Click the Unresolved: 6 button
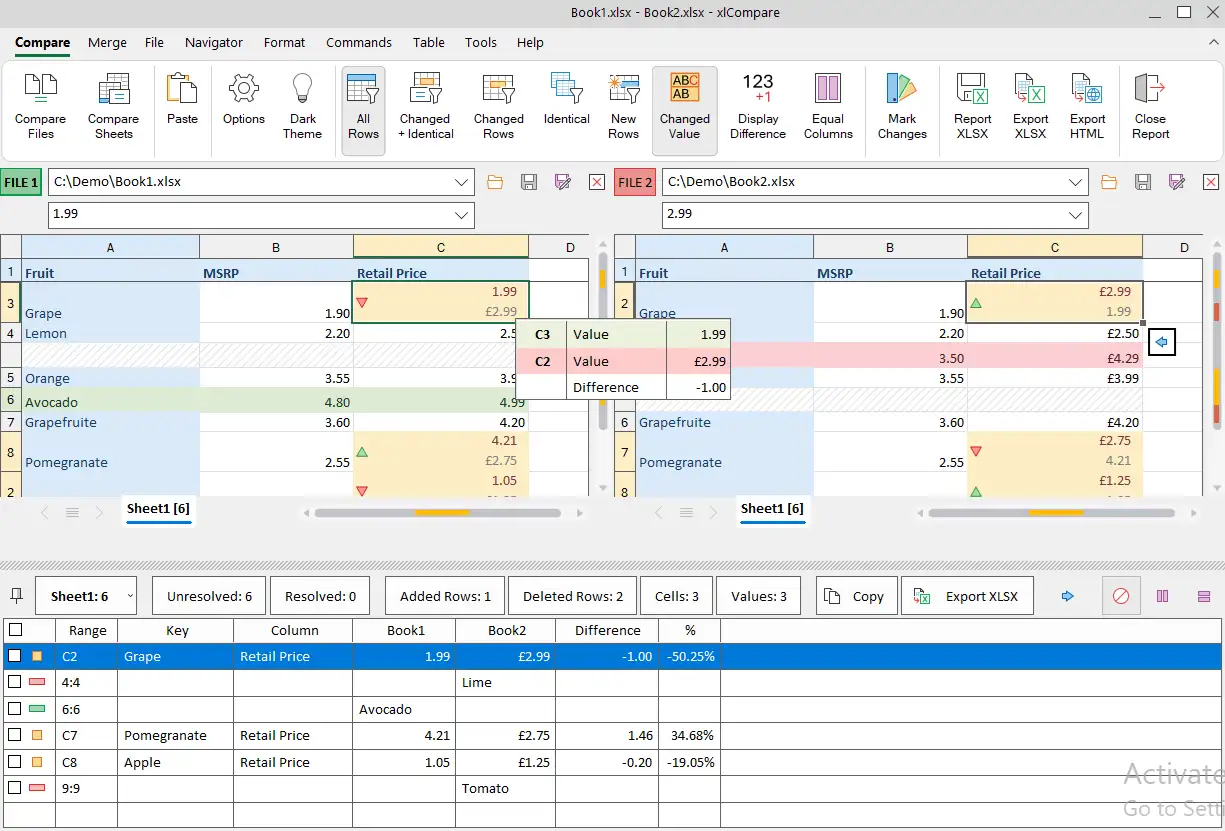Screen dimensions: 1225x831 coord(210,596)
